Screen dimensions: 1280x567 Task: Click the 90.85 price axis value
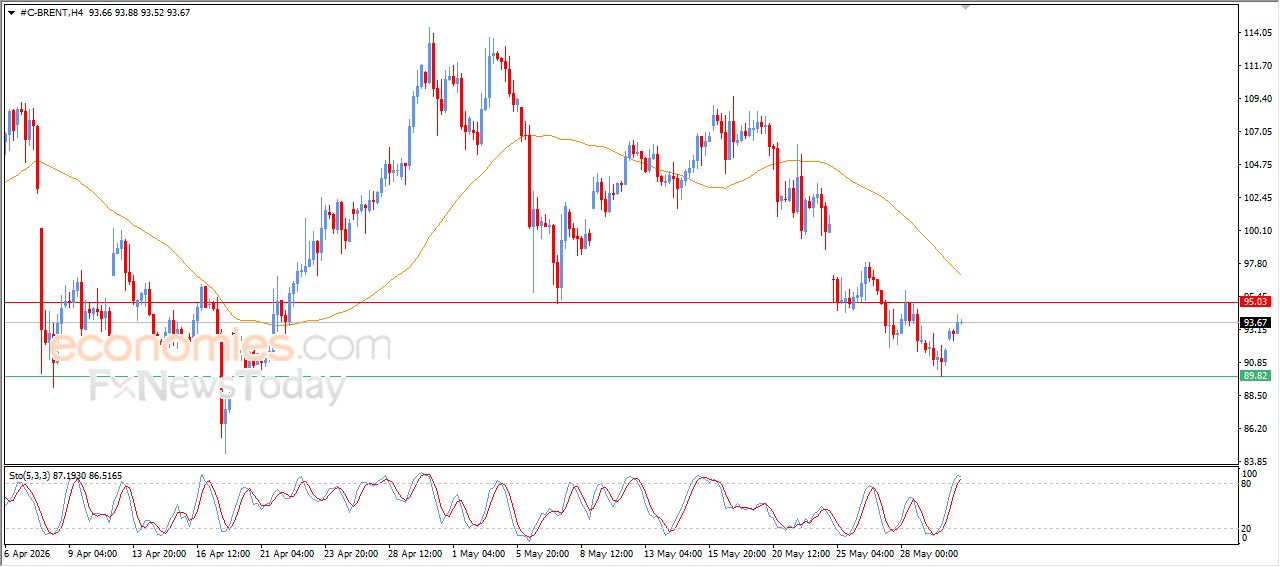pyautogui.click(x=1257, y=363)
